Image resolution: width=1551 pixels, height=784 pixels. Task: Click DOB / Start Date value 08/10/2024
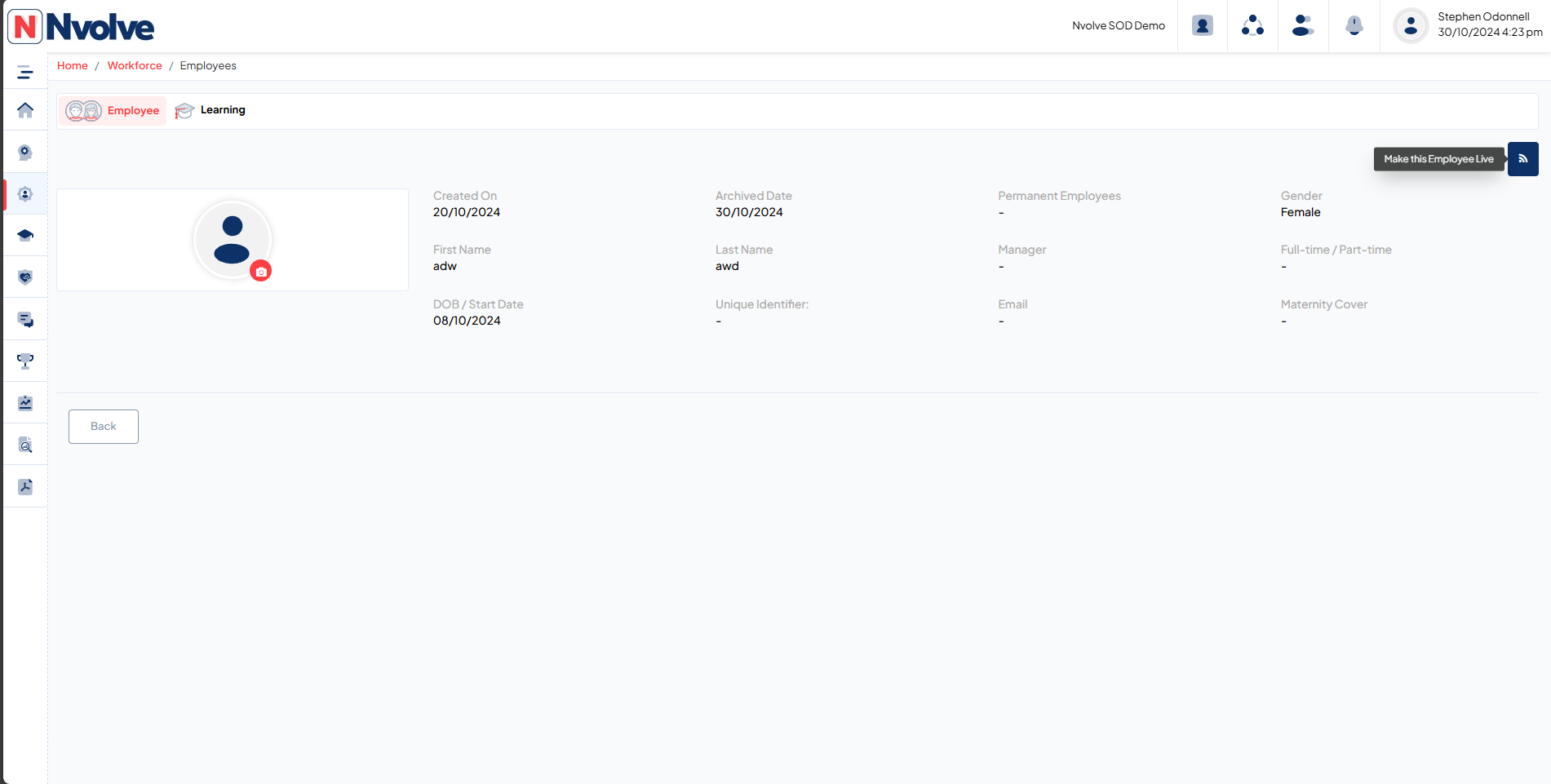[467, 321]
